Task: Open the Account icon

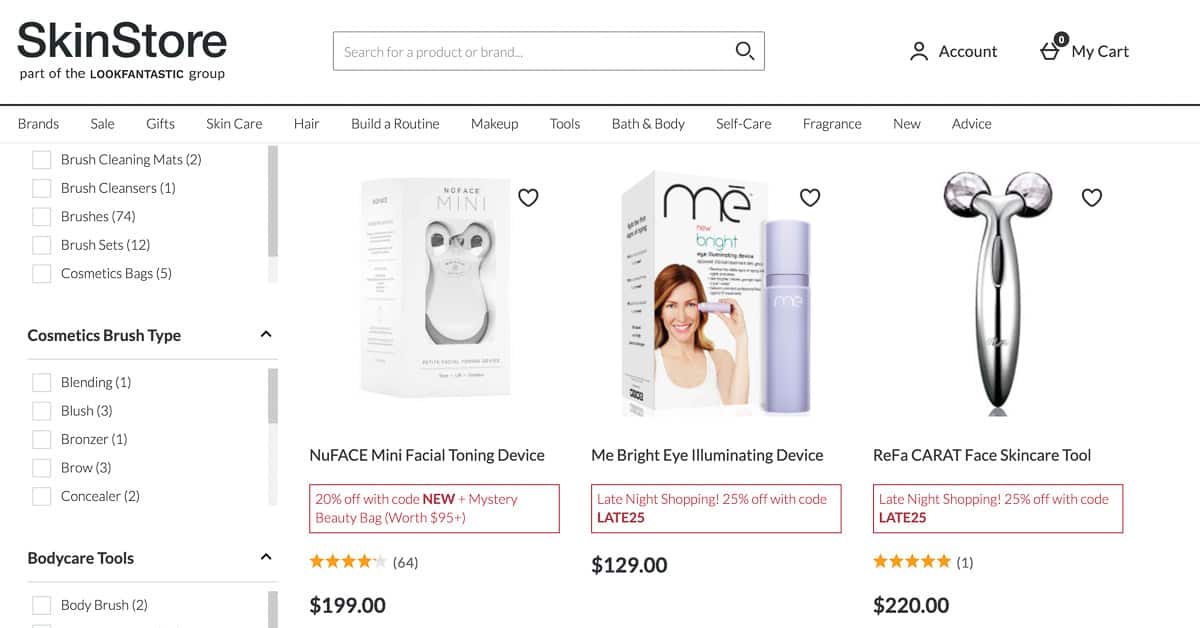Action: (918, 51)
